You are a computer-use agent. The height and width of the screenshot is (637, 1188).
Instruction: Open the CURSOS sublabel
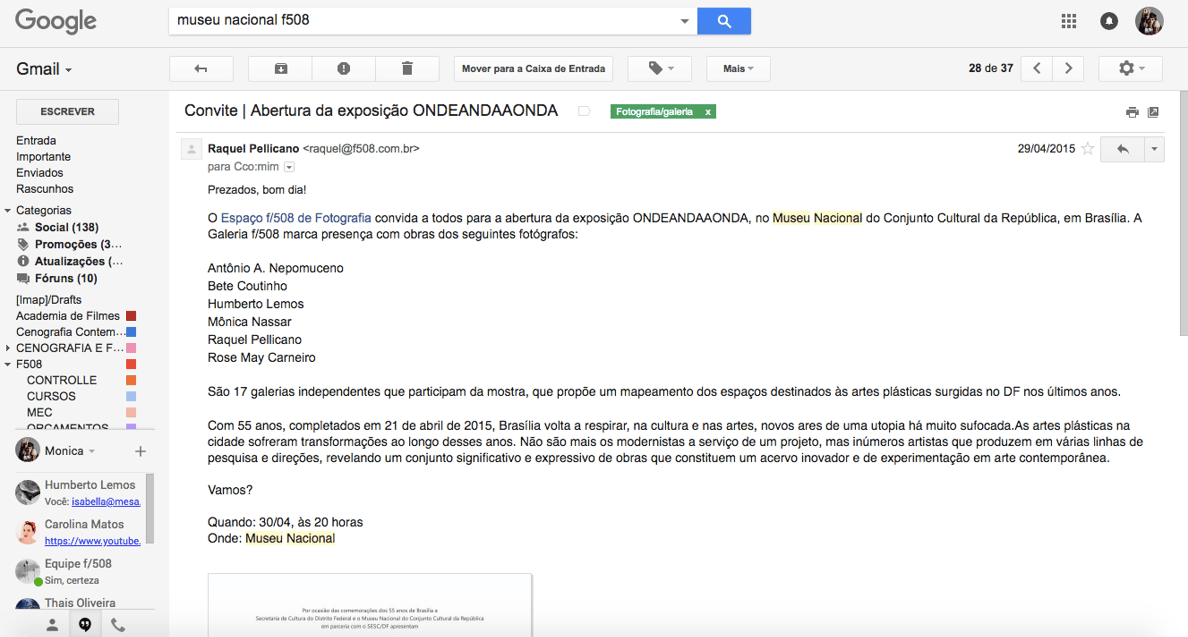coord(51,396)
